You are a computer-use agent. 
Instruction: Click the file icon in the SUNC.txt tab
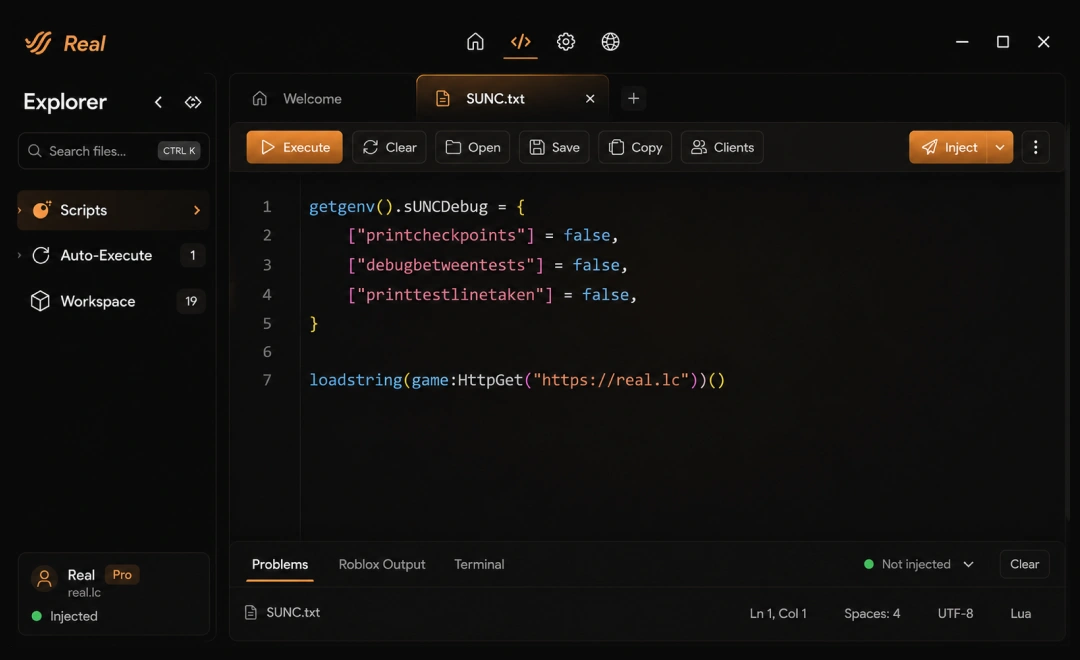pyautogui.click(x=443, y=99)
